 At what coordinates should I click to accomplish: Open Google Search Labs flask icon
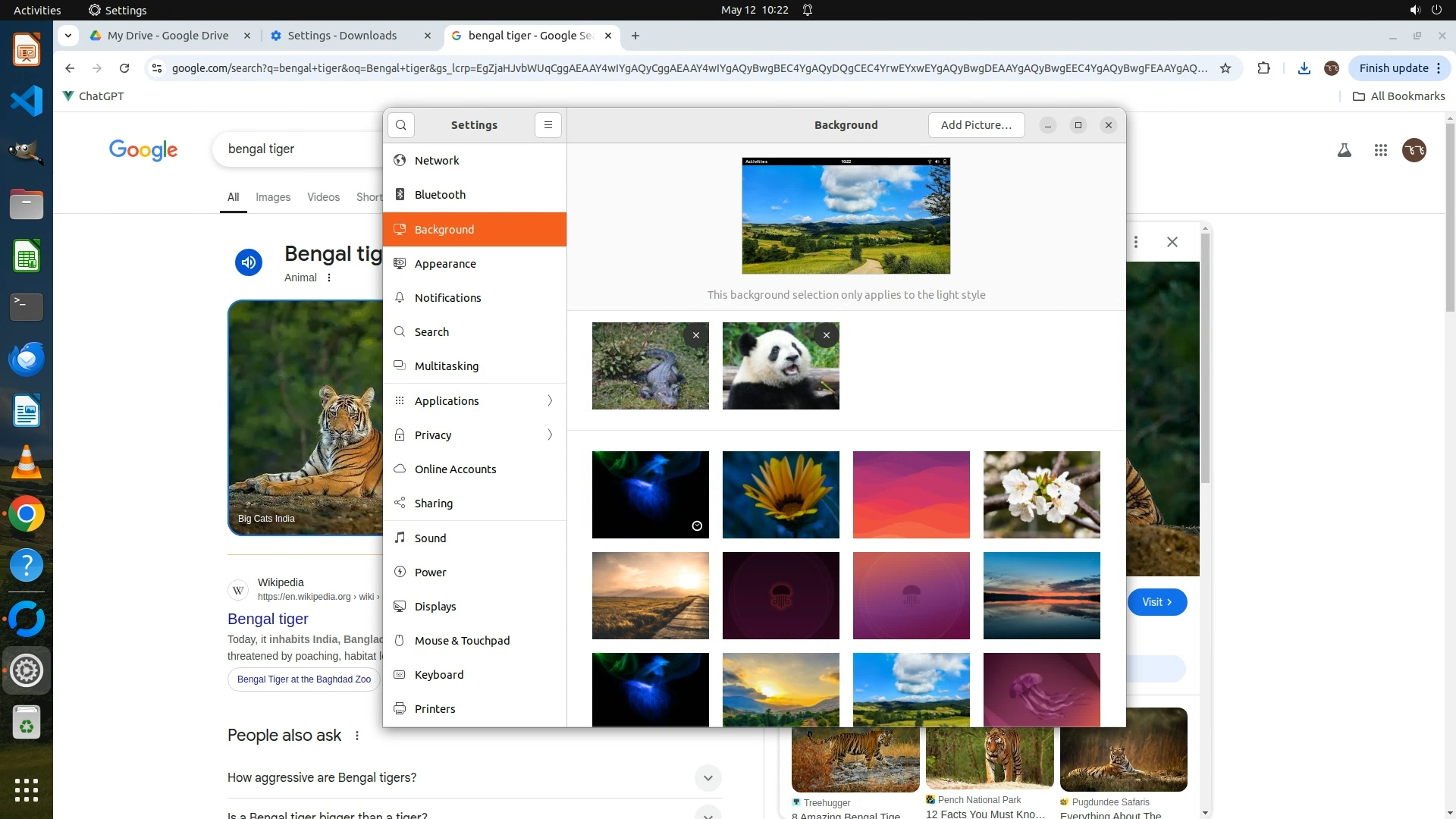[x=1344, y=150]
